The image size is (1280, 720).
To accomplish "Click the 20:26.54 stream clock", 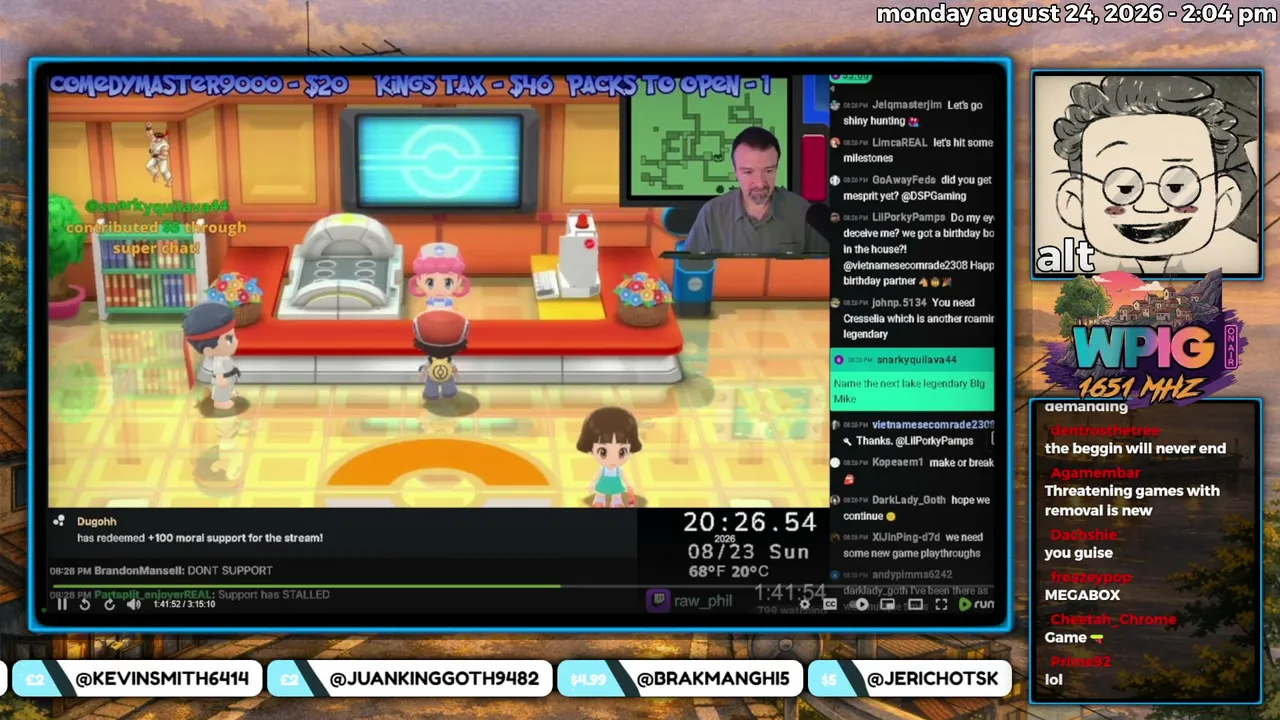I will (x=750, y=522).
